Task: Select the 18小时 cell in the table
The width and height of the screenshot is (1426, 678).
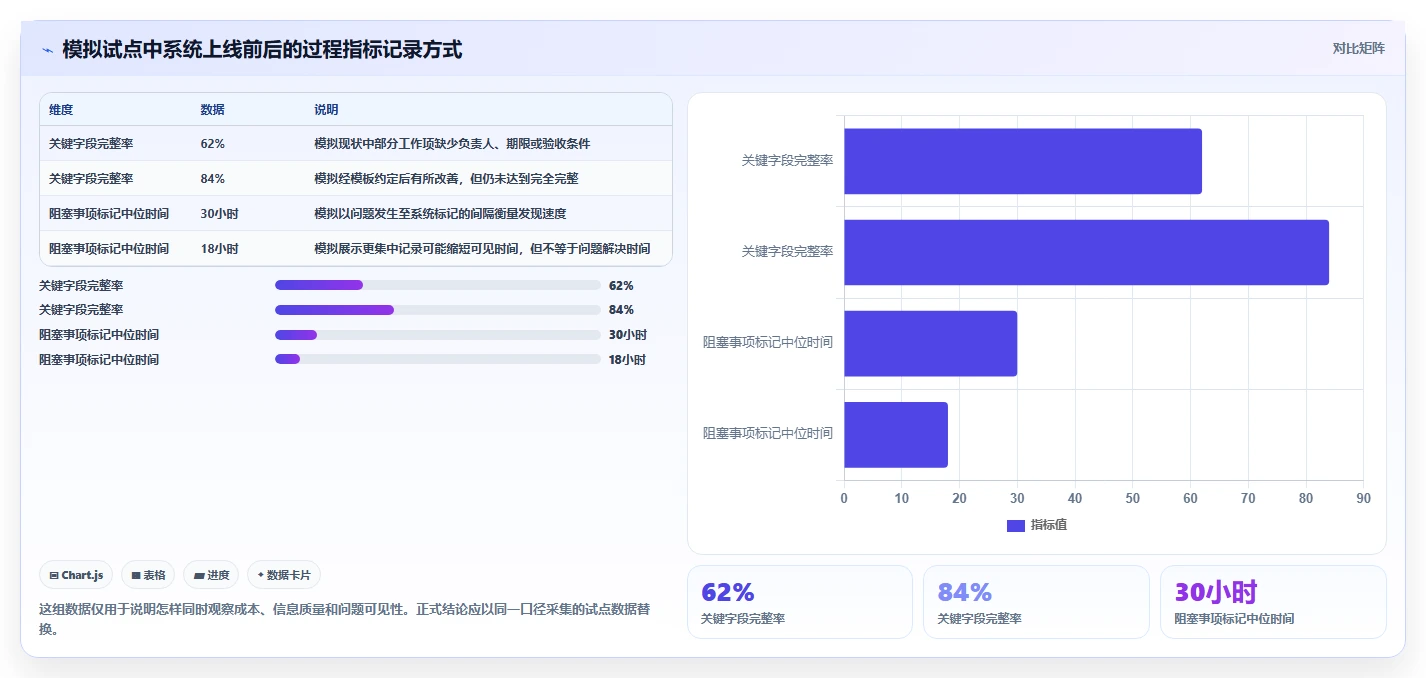Action: pos(219,249)
